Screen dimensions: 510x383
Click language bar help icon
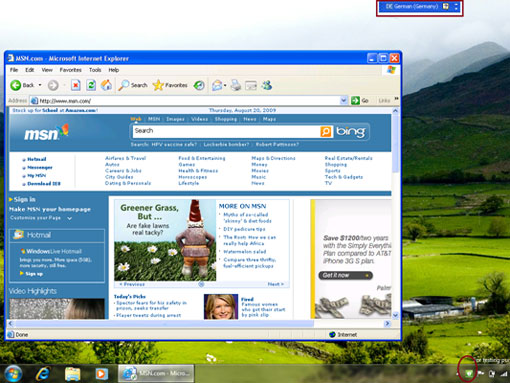pos(446,6)
